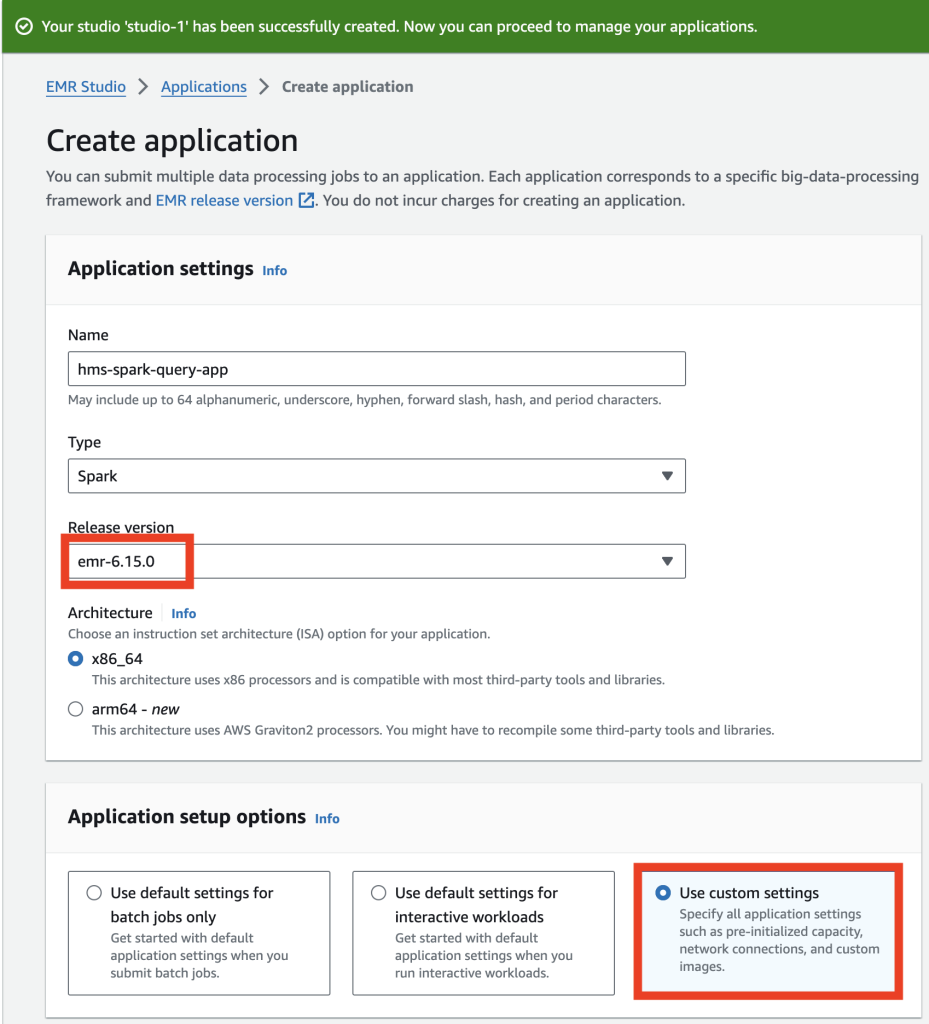The image size is (929, 1024).
Task: Click the Create application page heading
Action: pos(172,140)
